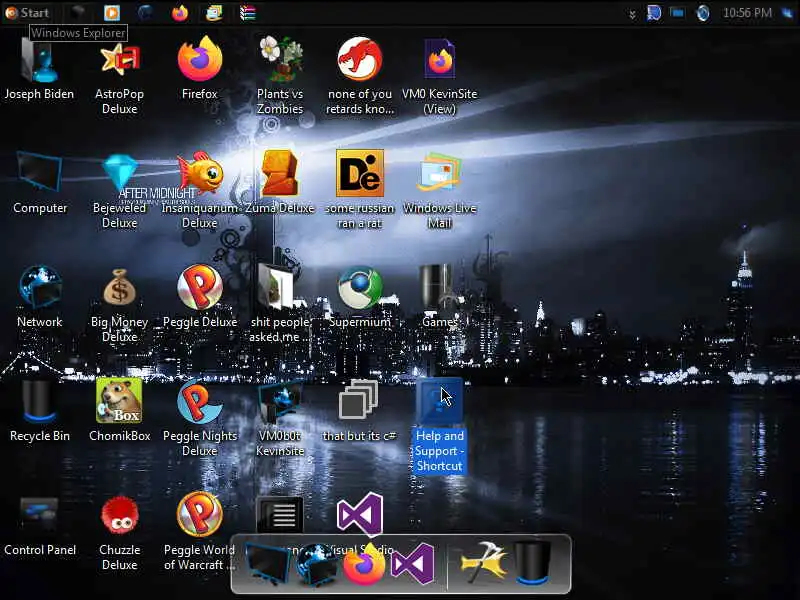Viewport: 800px width, 600px height.
Task: Select the Recycle Bin desktop icon
Action: click(x=40, y=411)
